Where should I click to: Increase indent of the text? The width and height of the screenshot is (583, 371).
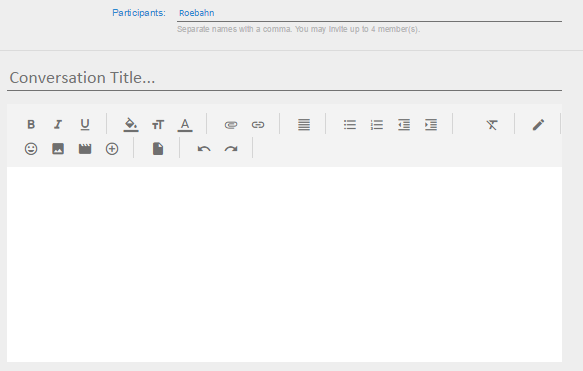pos(431,125)
